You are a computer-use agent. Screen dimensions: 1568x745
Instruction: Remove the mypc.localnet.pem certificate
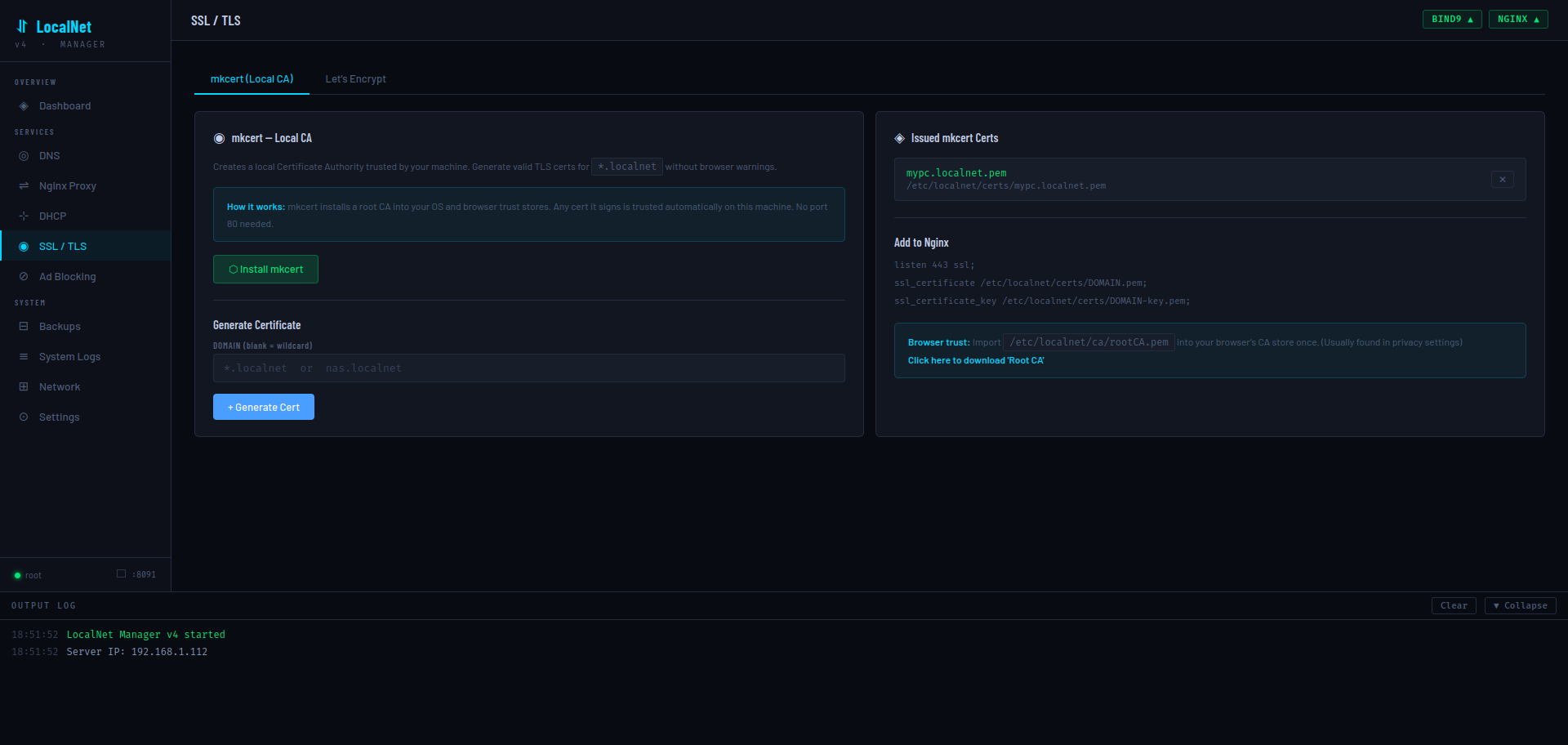[1503, 180]
